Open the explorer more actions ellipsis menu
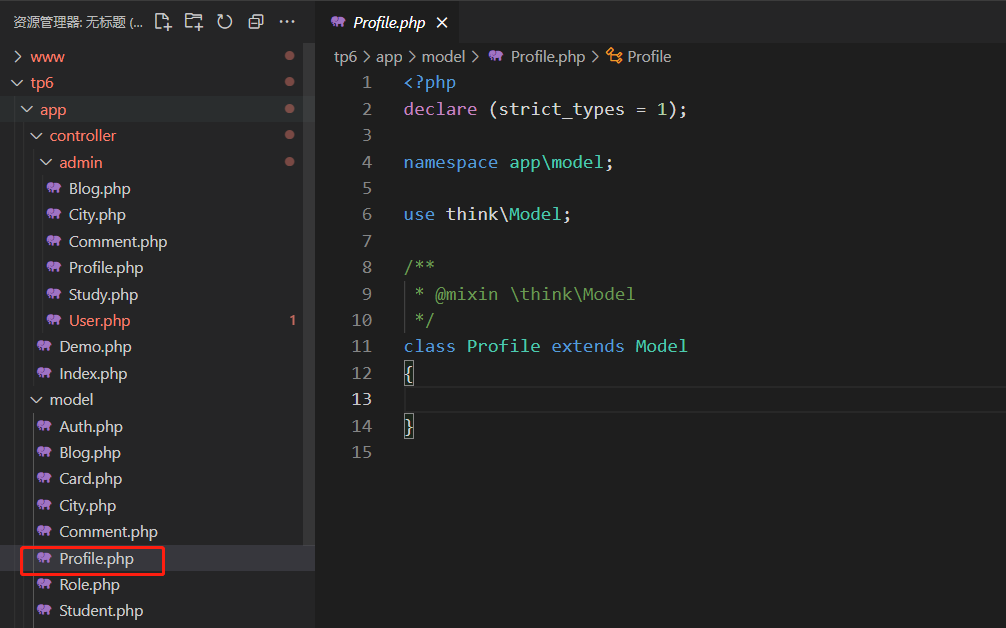This screenshot has width=1006, height=628. click(x=287, y=22)
